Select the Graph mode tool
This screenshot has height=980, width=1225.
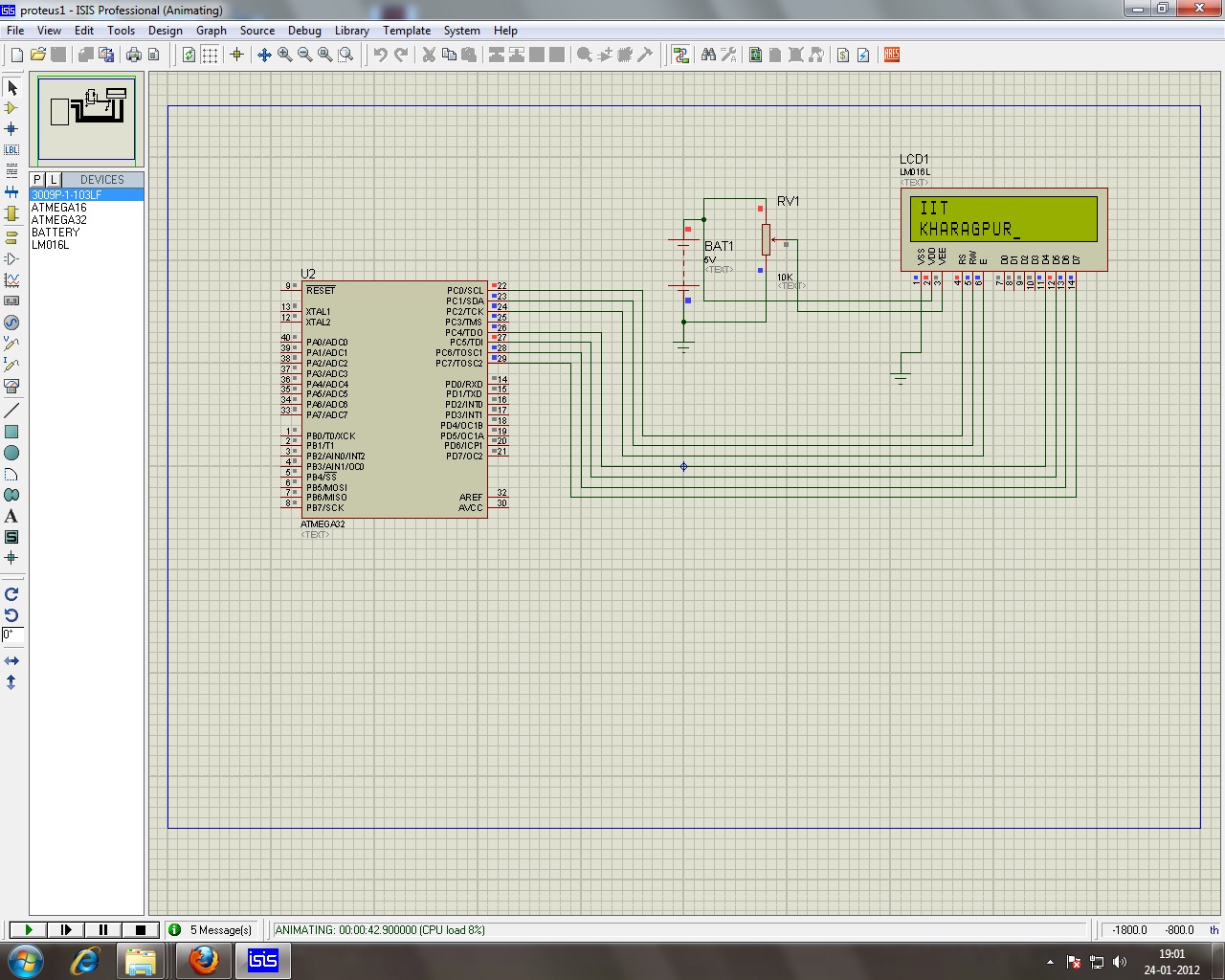(11, 278)
